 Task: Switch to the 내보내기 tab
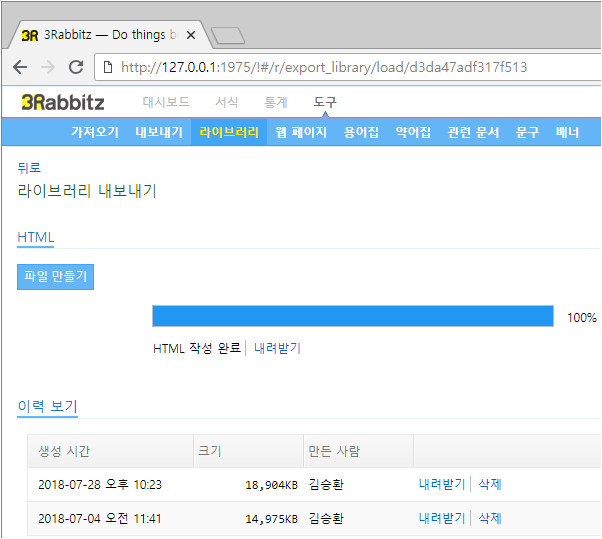159,132
